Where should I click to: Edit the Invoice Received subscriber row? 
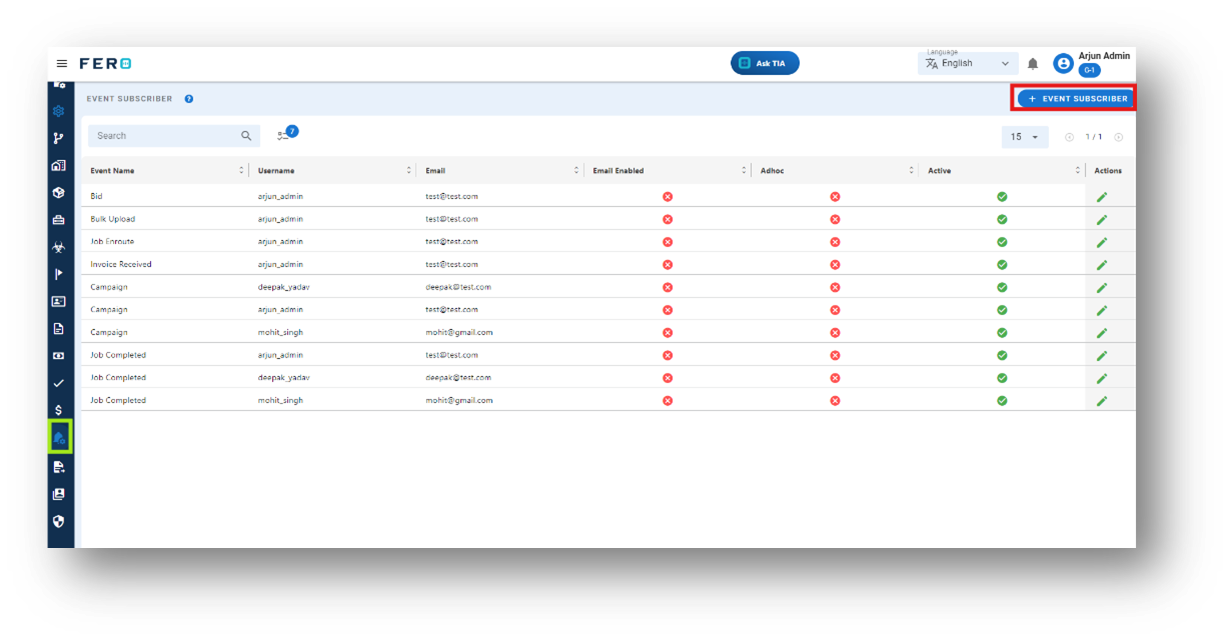1102,265
